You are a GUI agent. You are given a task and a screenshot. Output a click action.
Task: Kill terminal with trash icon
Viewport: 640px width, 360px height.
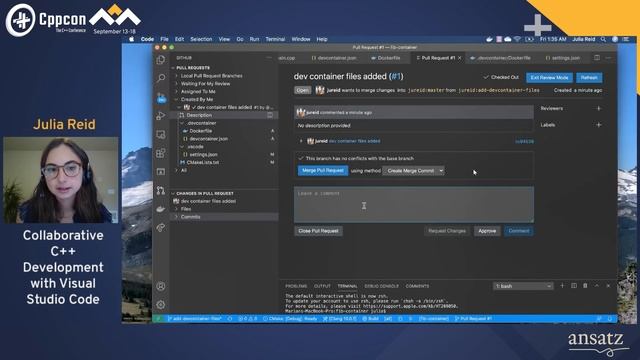(585, 286)
